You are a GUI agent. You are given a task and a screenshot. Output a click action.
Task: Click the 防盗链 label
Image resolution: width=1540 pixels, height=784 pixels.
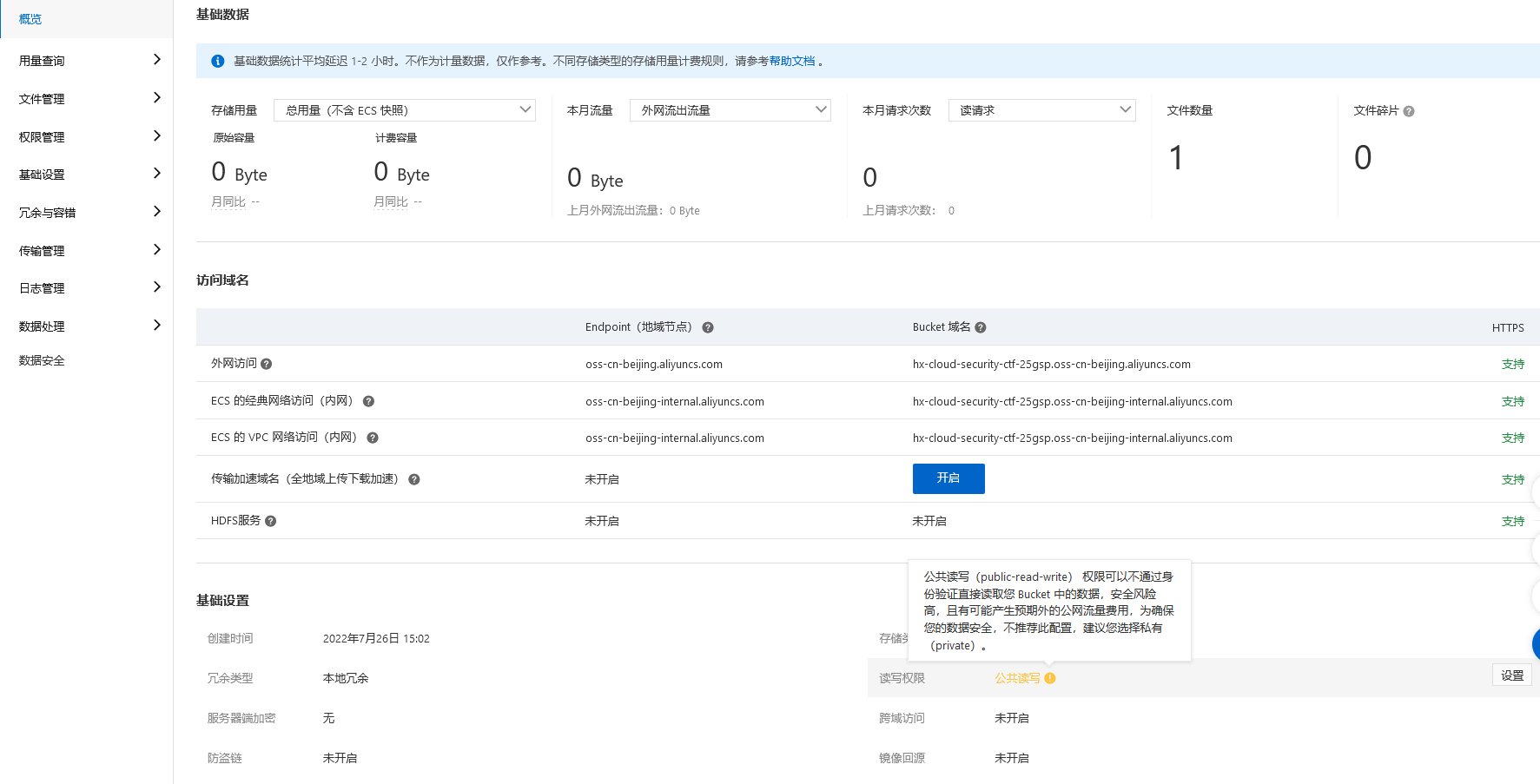224,758
